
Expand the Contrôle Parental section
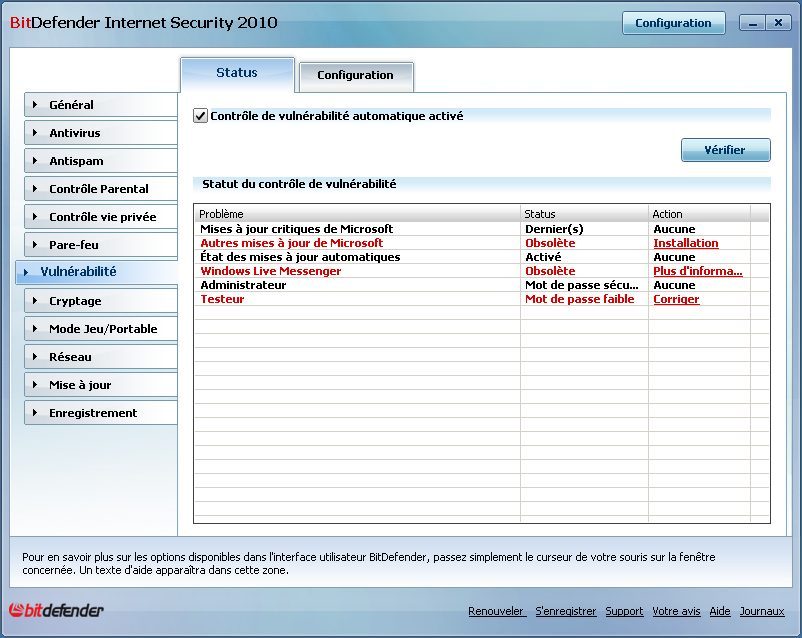[101, 189]
